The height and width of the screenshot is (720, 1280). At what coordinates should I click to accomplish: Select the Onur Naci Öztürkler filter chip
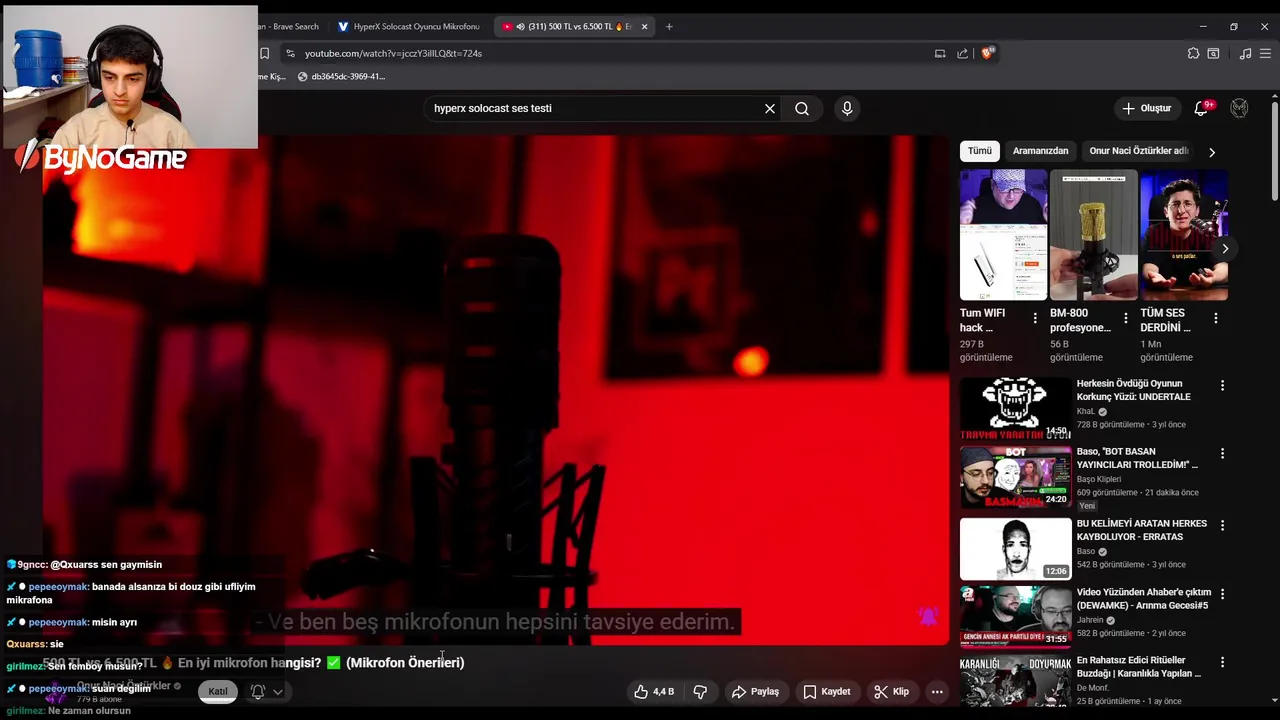[x=1139, y=151]
